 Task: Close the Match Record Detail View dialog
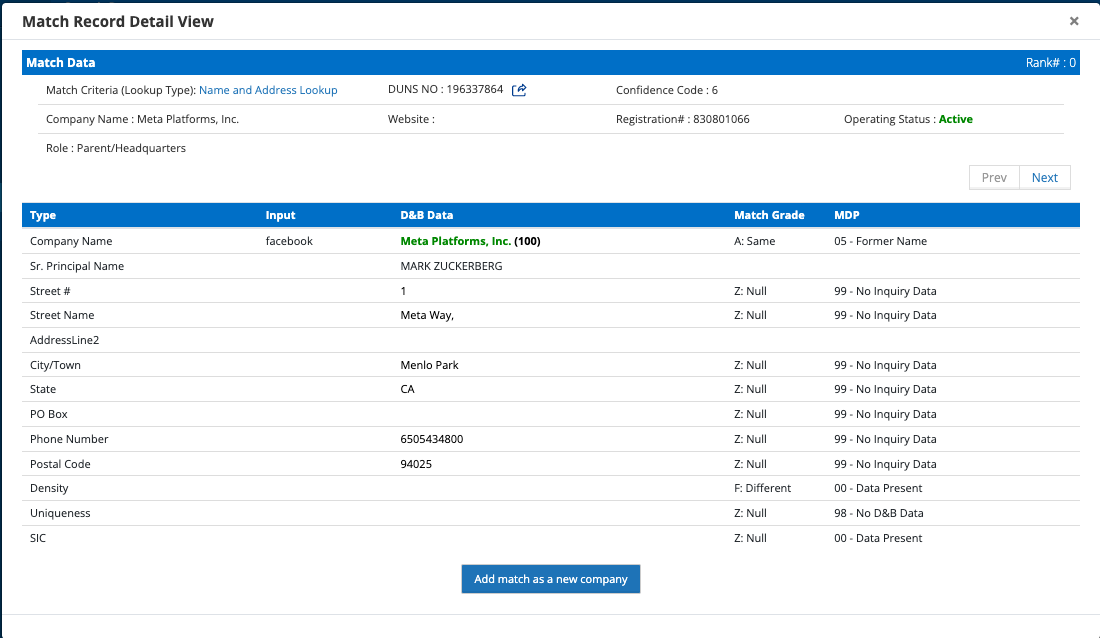tap(1074, 21)
